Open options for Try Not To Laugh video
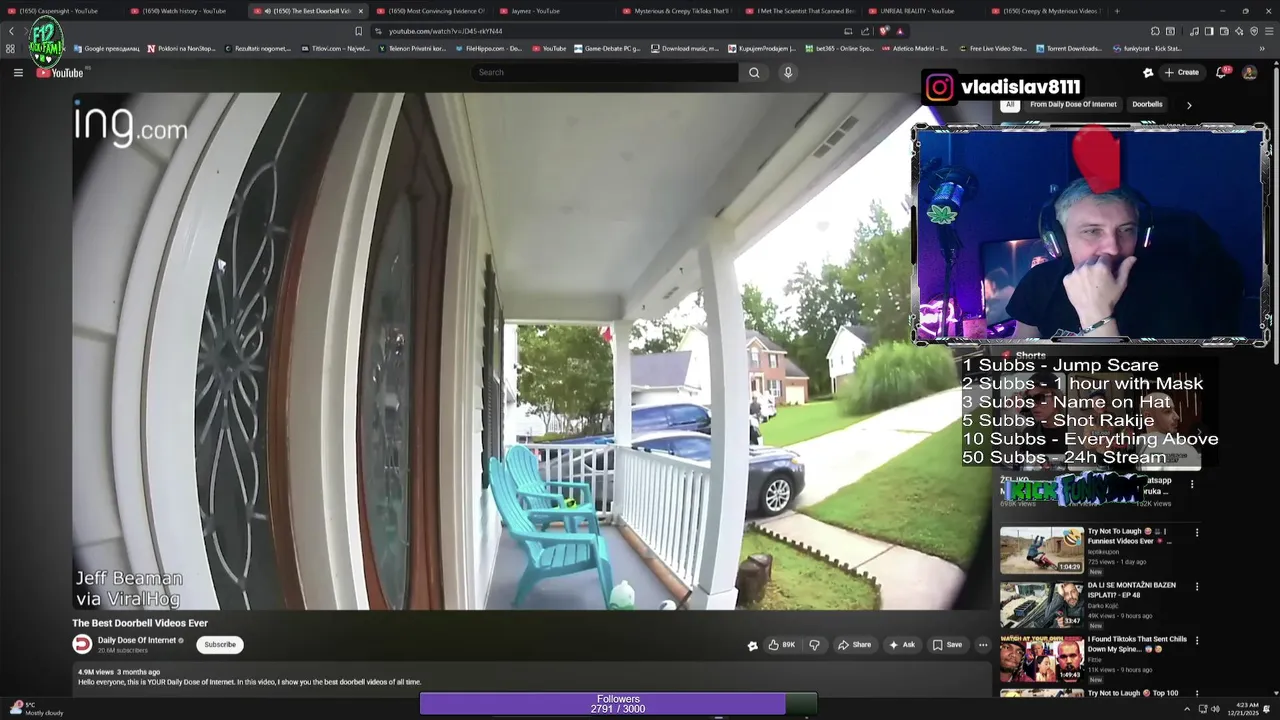The image size is (1280, 720). 1197,533
